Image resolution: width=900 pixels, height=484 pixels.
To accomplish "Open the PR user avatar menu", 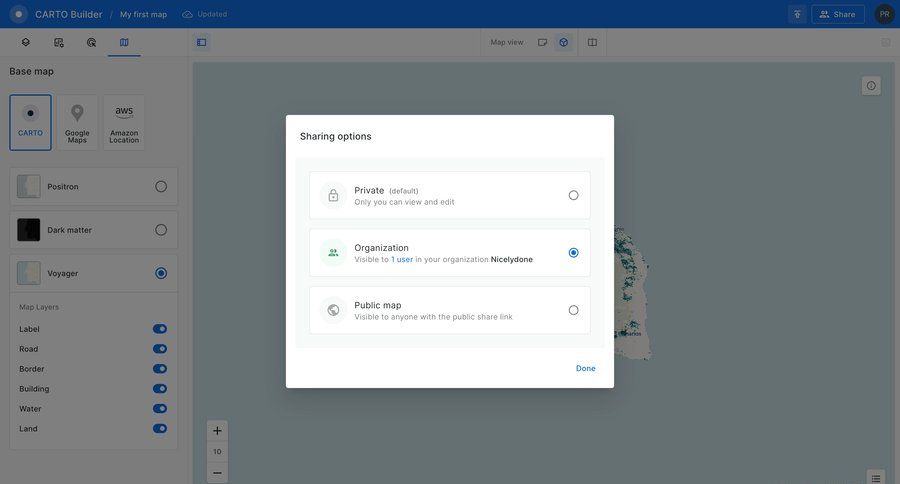I will coord(885,14).
